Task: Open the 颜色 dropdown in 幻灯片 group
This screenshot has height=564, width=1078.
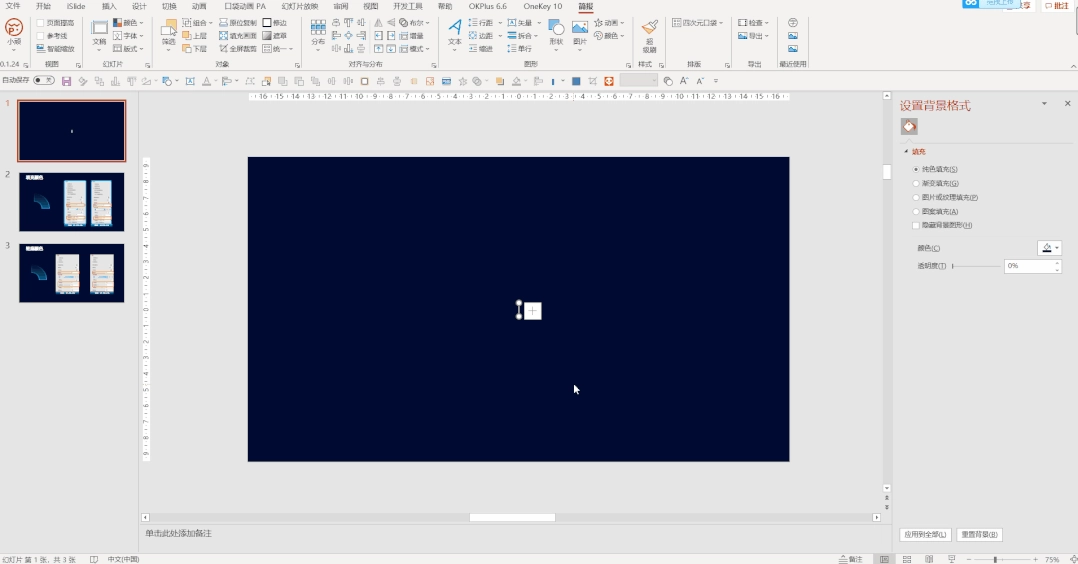Action: pos(129,23)
